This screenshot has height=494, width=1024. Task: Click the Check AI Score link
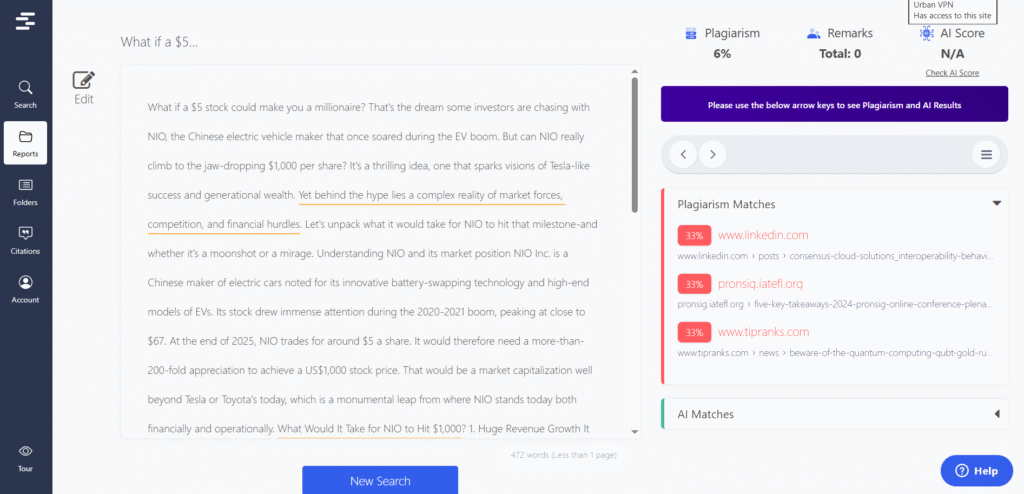(x=952, y=73)
